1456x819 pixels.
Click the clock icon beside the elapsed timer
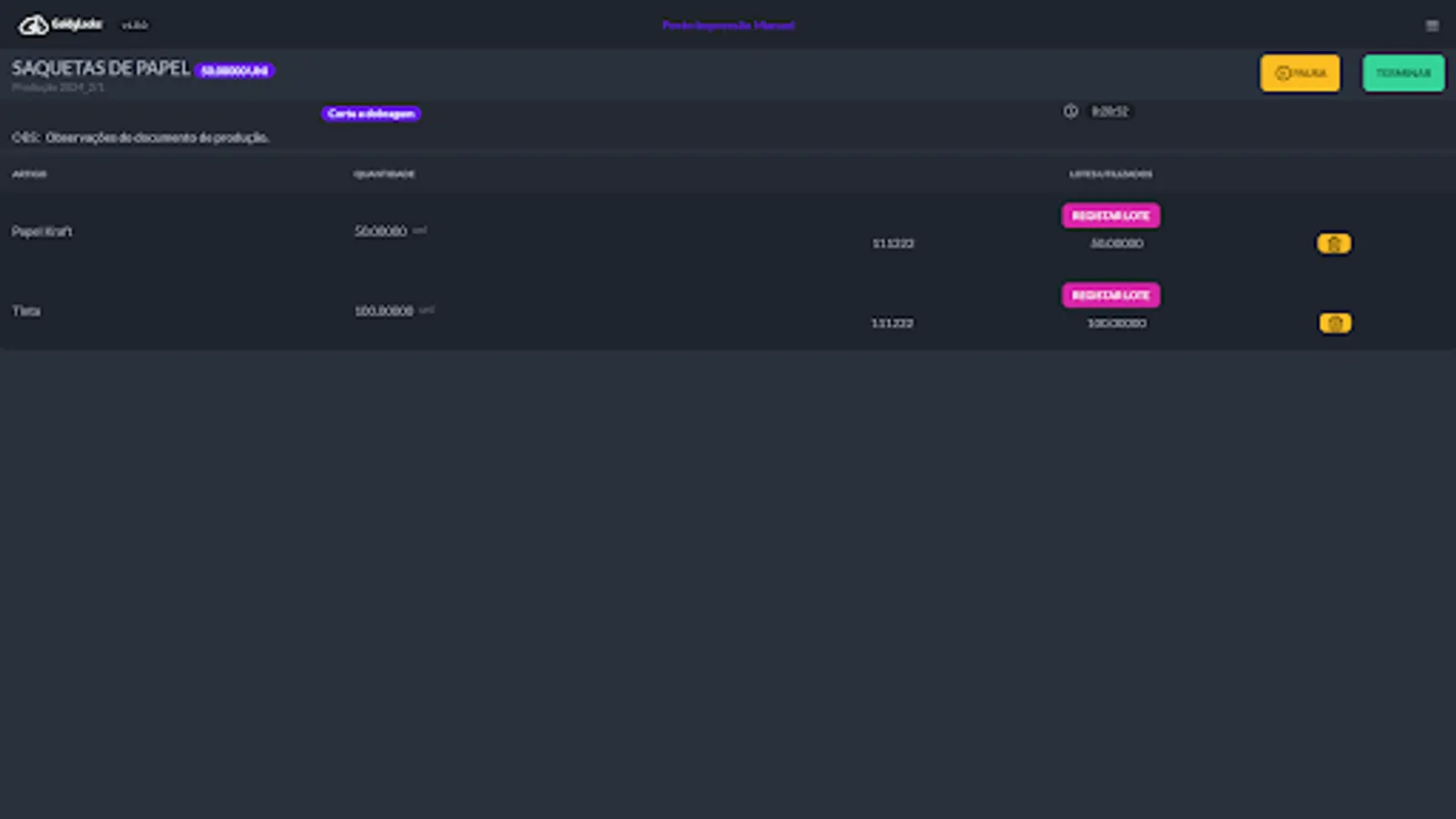1071,111
